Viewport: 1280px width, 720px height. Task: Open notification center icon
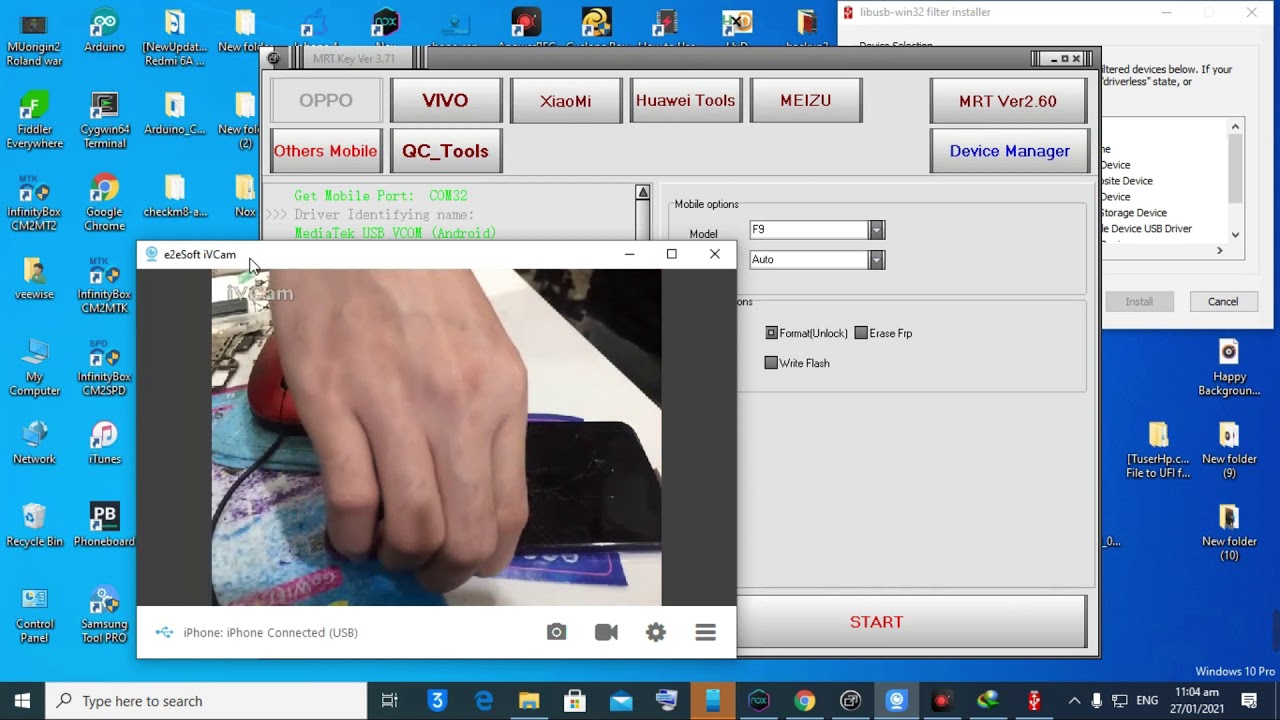(1250, 700)
